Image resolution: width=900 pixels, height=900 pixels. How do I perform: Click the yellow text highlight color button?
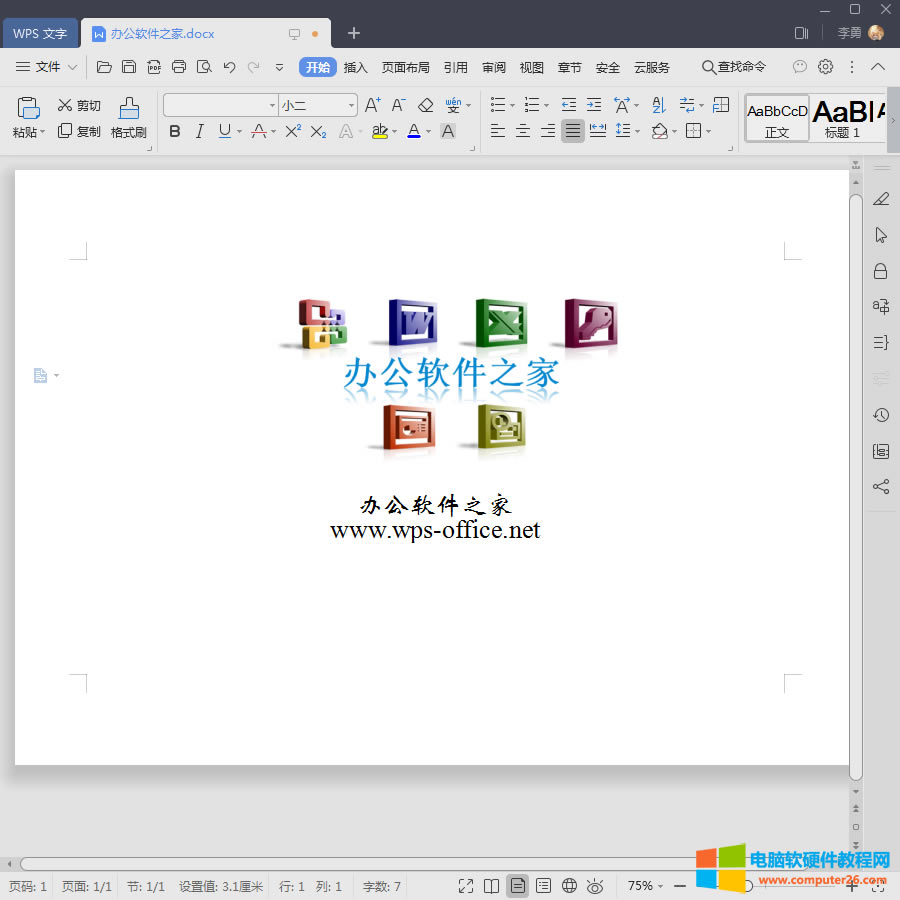379,131
